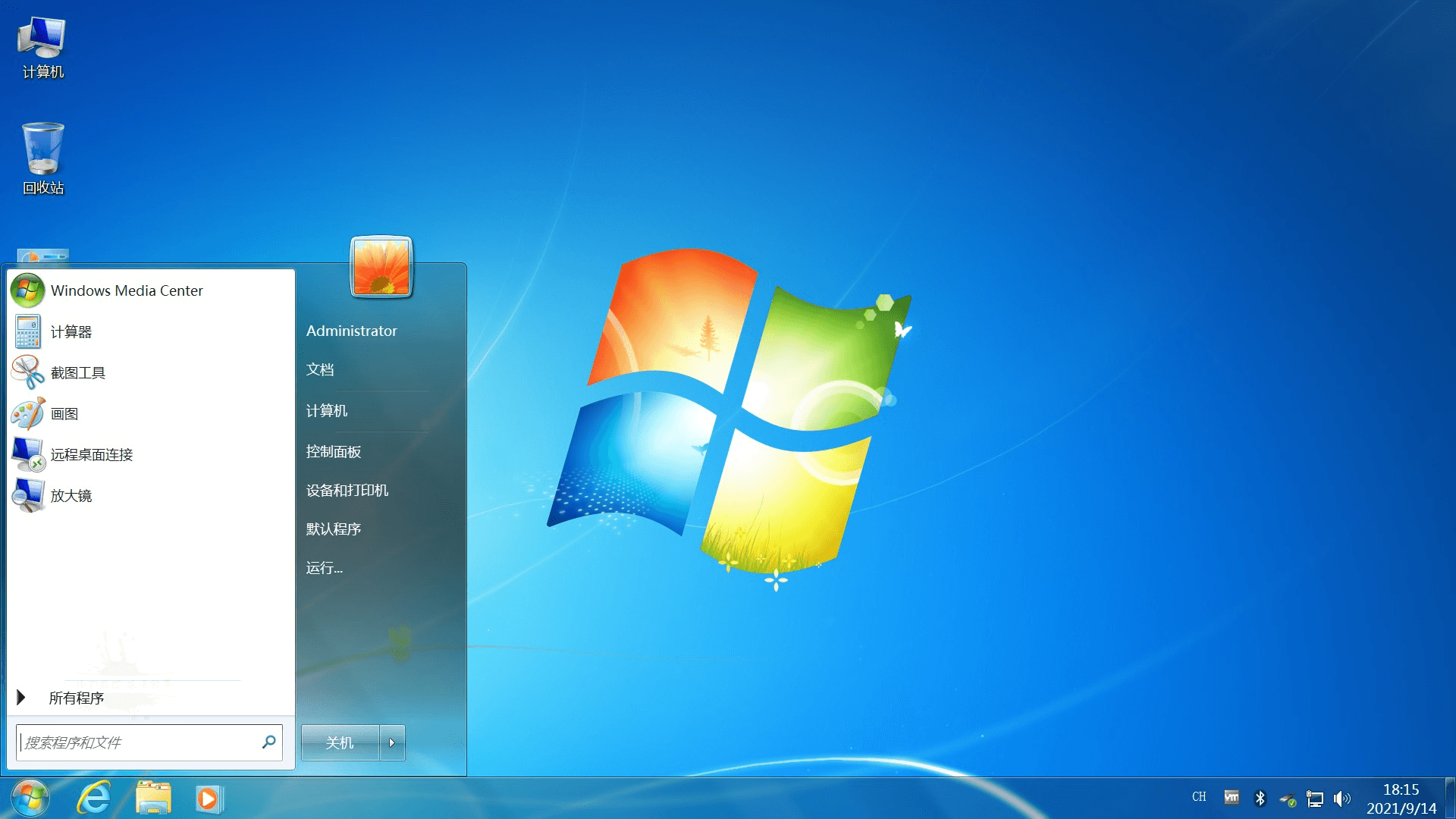Click the 搜索程序和文件 search field
The height and width of the screenshot is (819, 1456).
pyautogui.click(x=148, y=742)
